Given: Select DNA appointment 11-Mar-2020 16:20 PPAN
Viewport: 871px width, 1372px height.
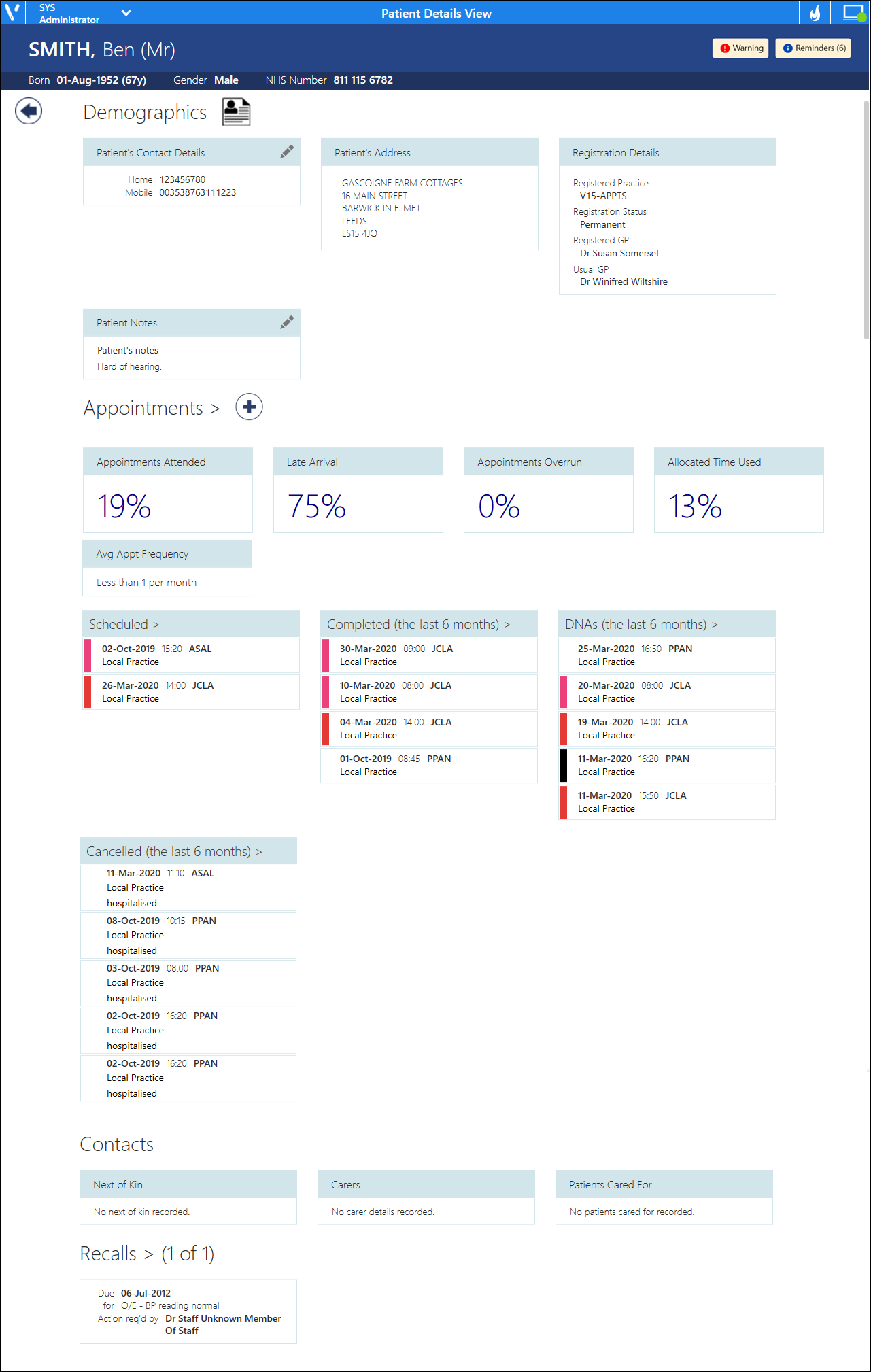Looking at the screenshot, I should click(668, 765).
